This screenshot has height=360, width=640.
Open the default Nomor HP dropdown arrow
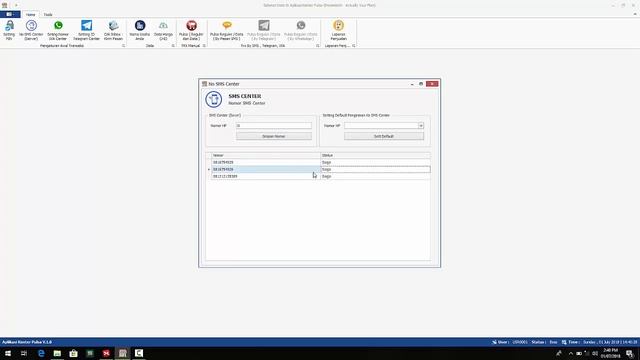point(421,126)
